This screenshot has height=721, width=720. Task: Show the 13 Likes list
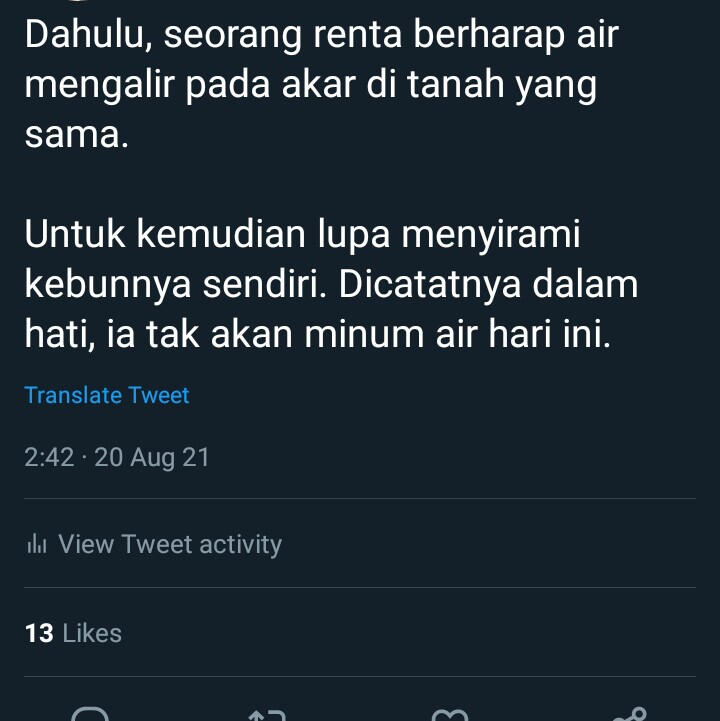[x=74, y=633]
